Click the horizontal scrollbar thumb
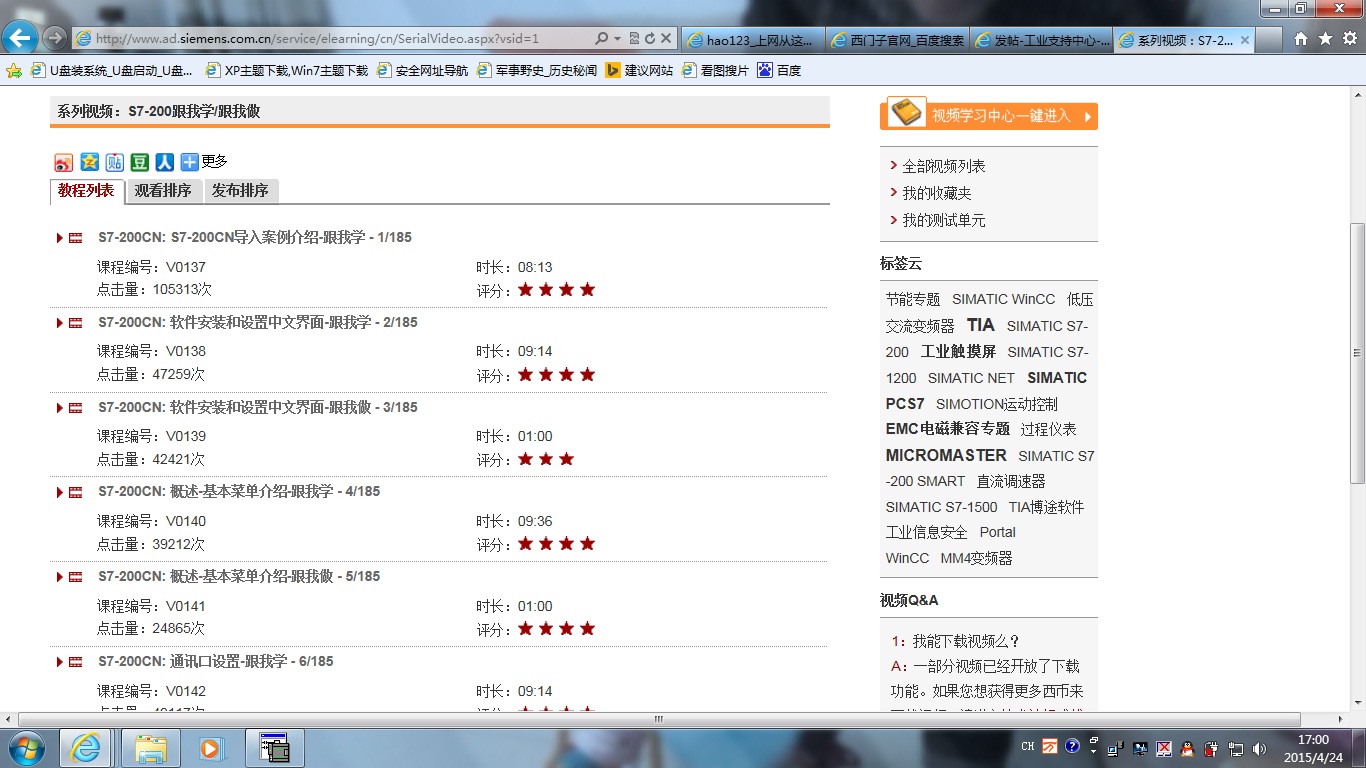Viewport: 1366px width, 768px height. click(x=659, y=719)
